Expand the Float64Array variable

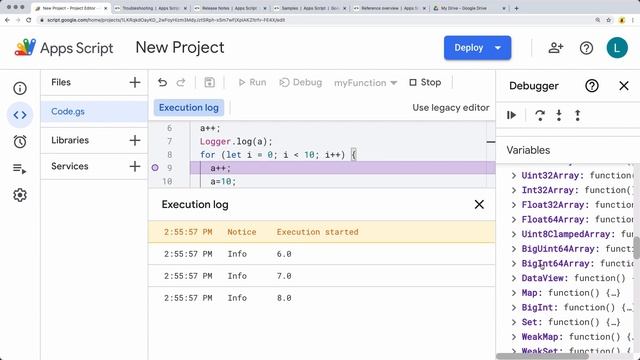point(514,220)
